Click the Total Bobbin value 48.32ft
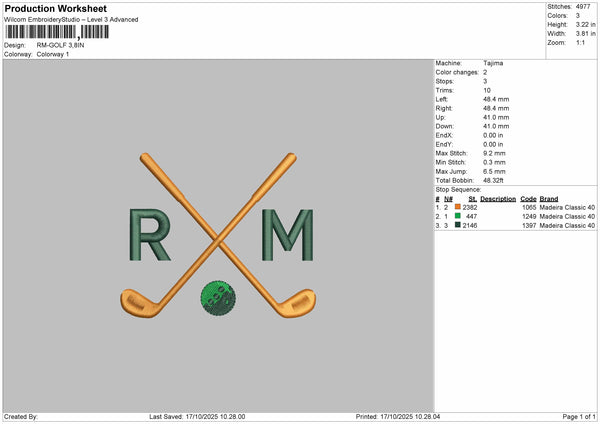The height and width of the screenshot is (424, 600). (493, 180)
